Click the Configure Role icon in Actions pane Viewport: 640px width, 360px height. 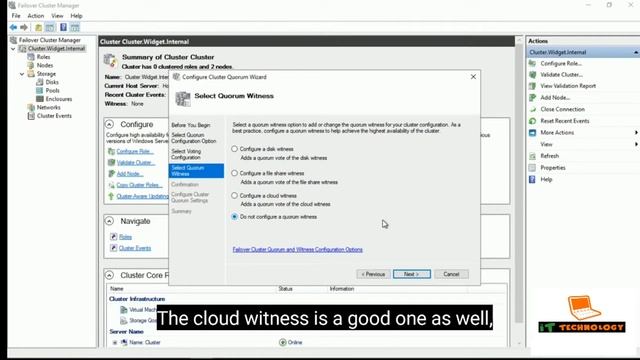[532, 63]
